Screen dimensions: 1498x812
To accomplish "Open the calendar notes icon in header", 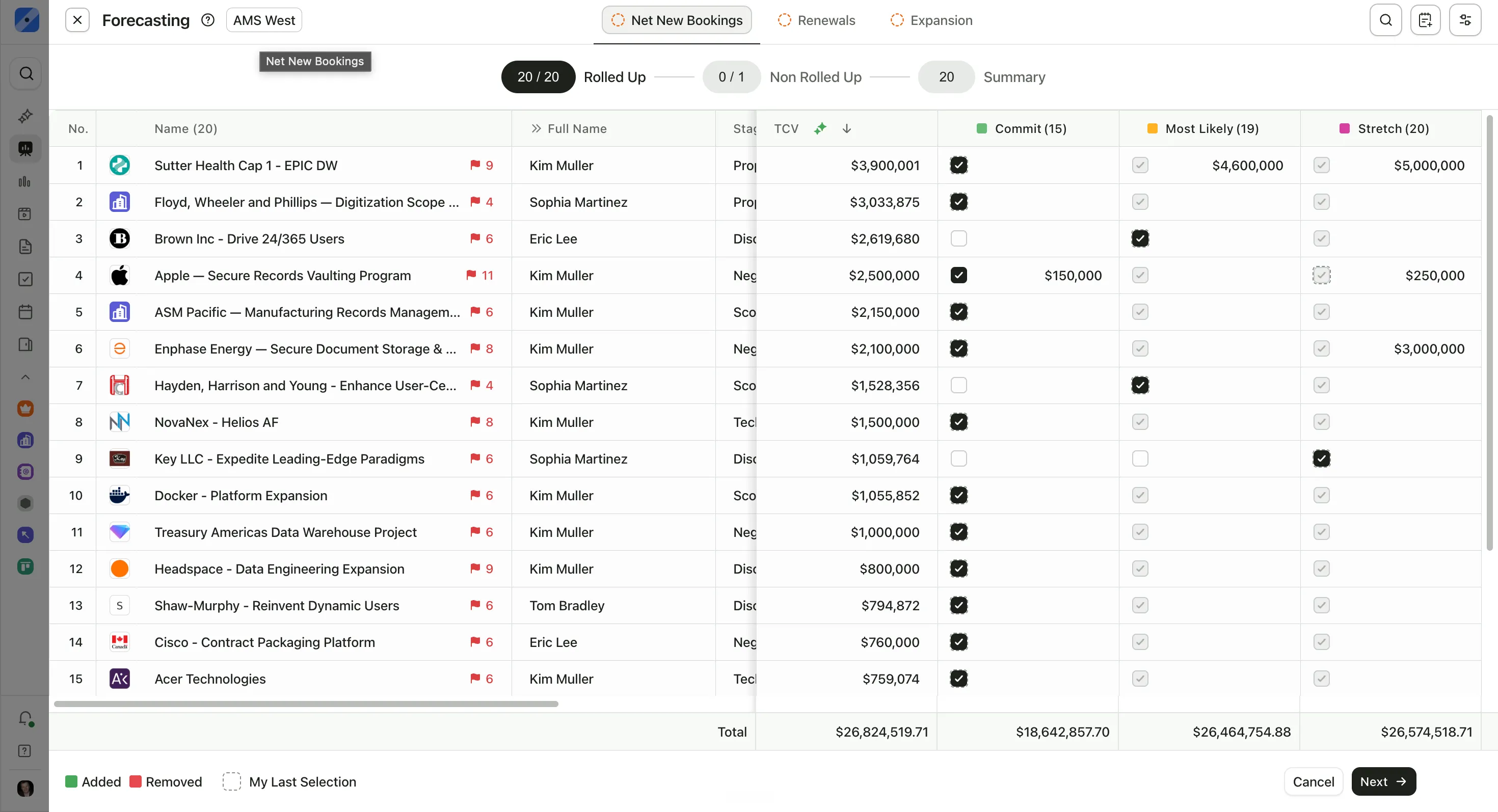I will click(x=1425, y=20).
